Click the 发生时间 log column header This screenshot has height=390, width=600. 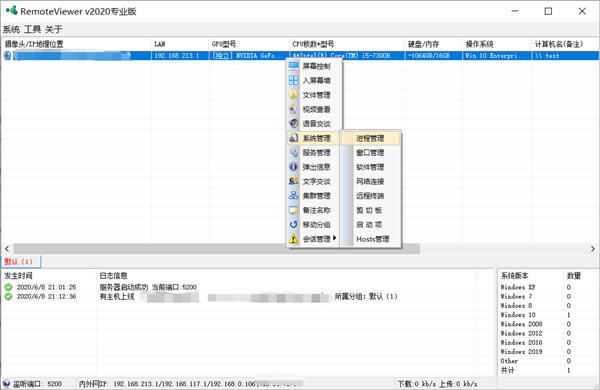tap(49, 276)
